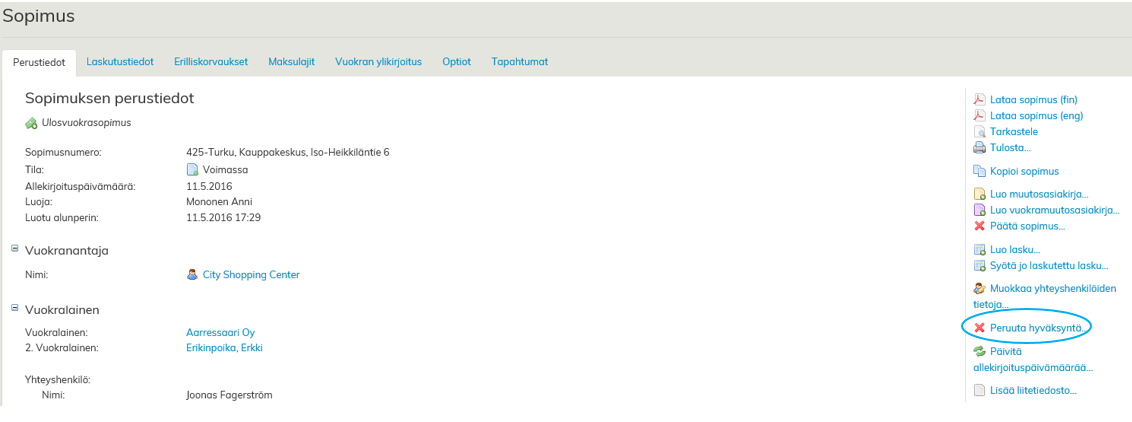Click the green icon beside Päivitä allekirjoituspäivämäärää

[980, 351]
